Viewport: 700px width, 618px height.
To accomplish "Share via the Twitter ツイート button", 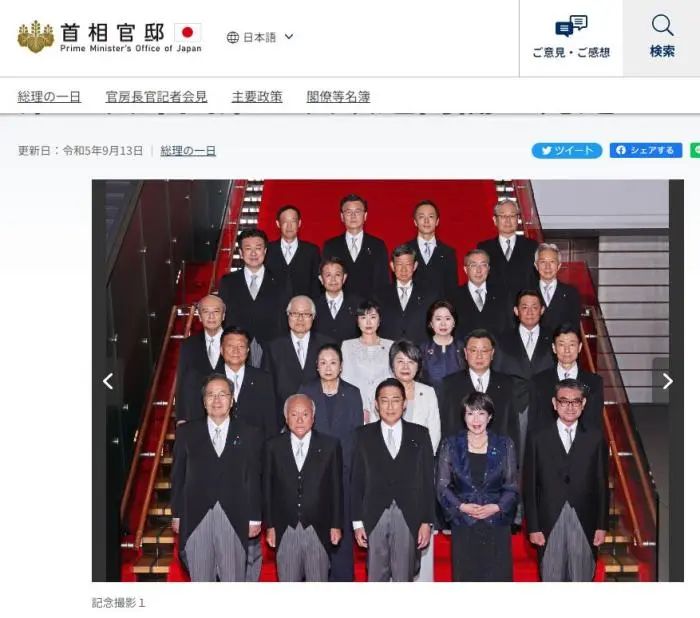I will point(567,150).
